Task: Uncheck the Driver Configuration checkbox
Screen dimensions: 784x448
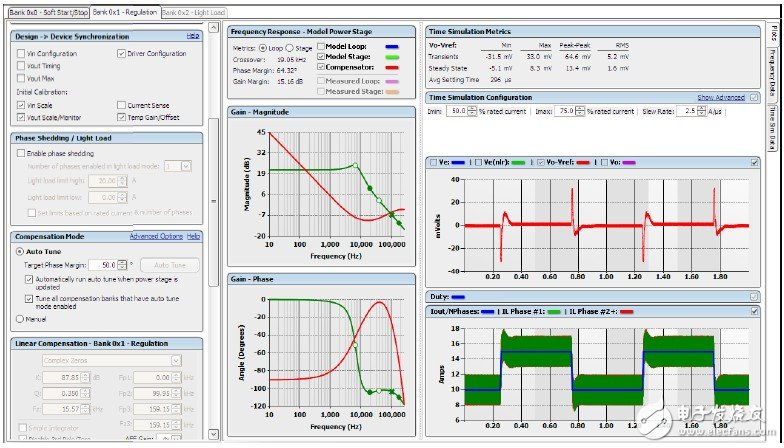Action: click(121, 53)
